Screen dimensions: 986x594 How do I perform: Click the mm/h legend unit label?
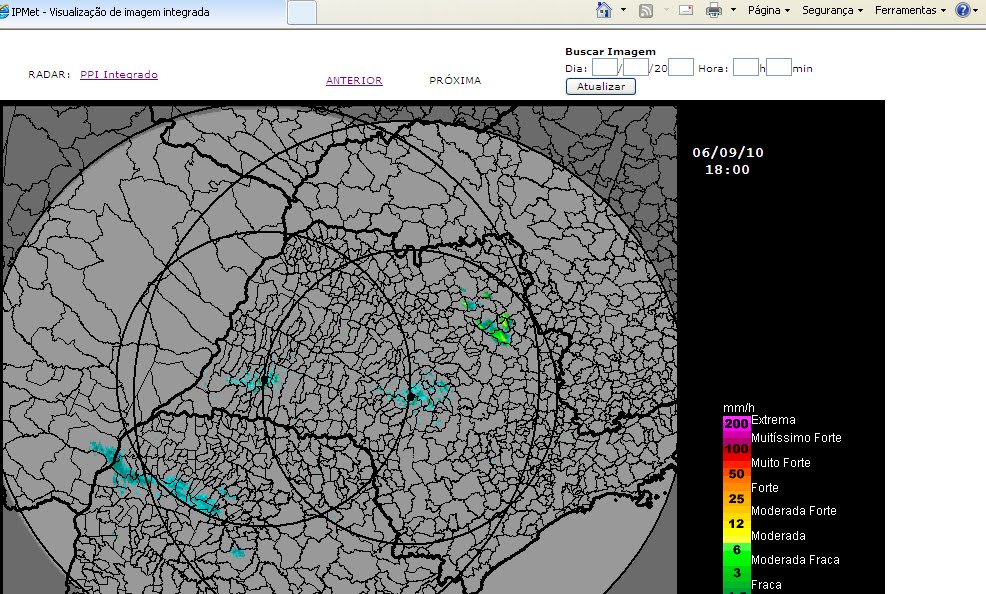pos(739,408)
